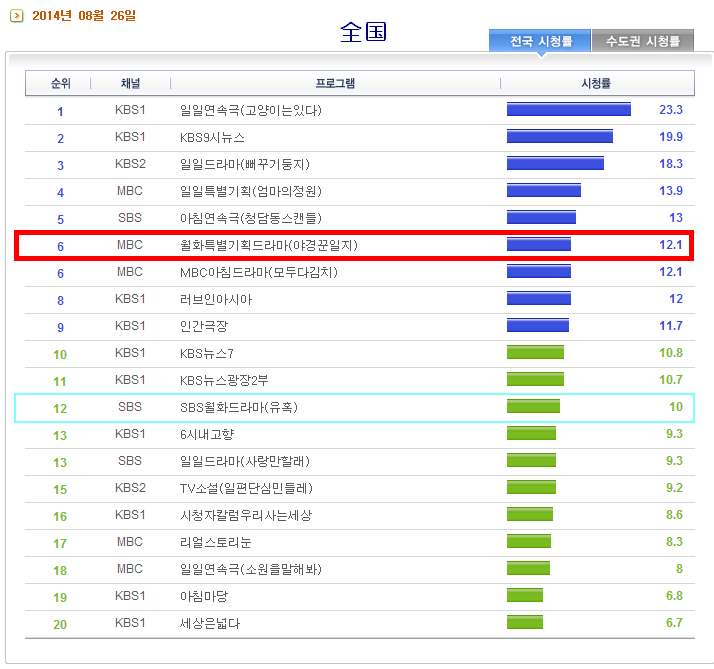The height and width of the screenshot is (669, 714).
Task: Select program 리얼스토리눈
Action: (x=215, y=542)
